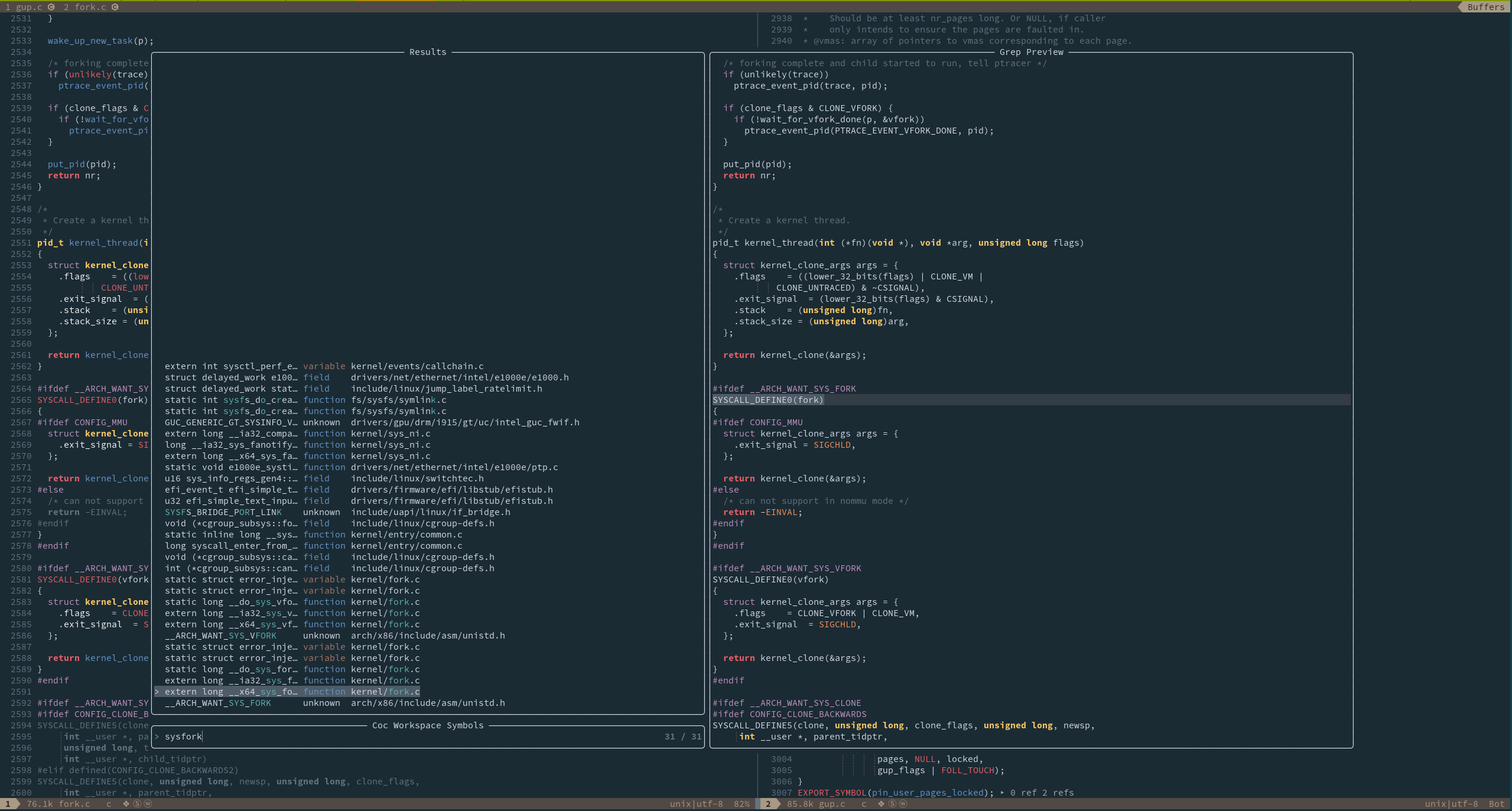Click the Buffers label in the tabline
This screenshot has width=1512, height=811.
pos(1485,7)
